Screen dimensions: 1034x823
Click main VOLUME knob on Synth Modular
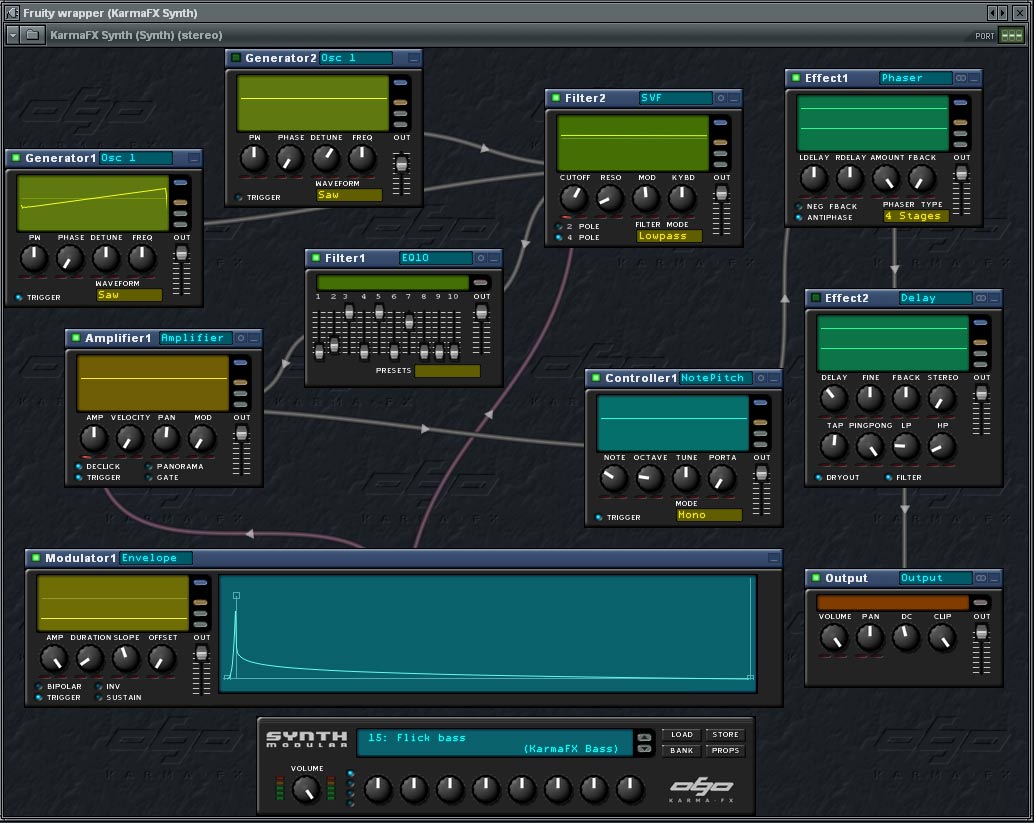[305, 789]
